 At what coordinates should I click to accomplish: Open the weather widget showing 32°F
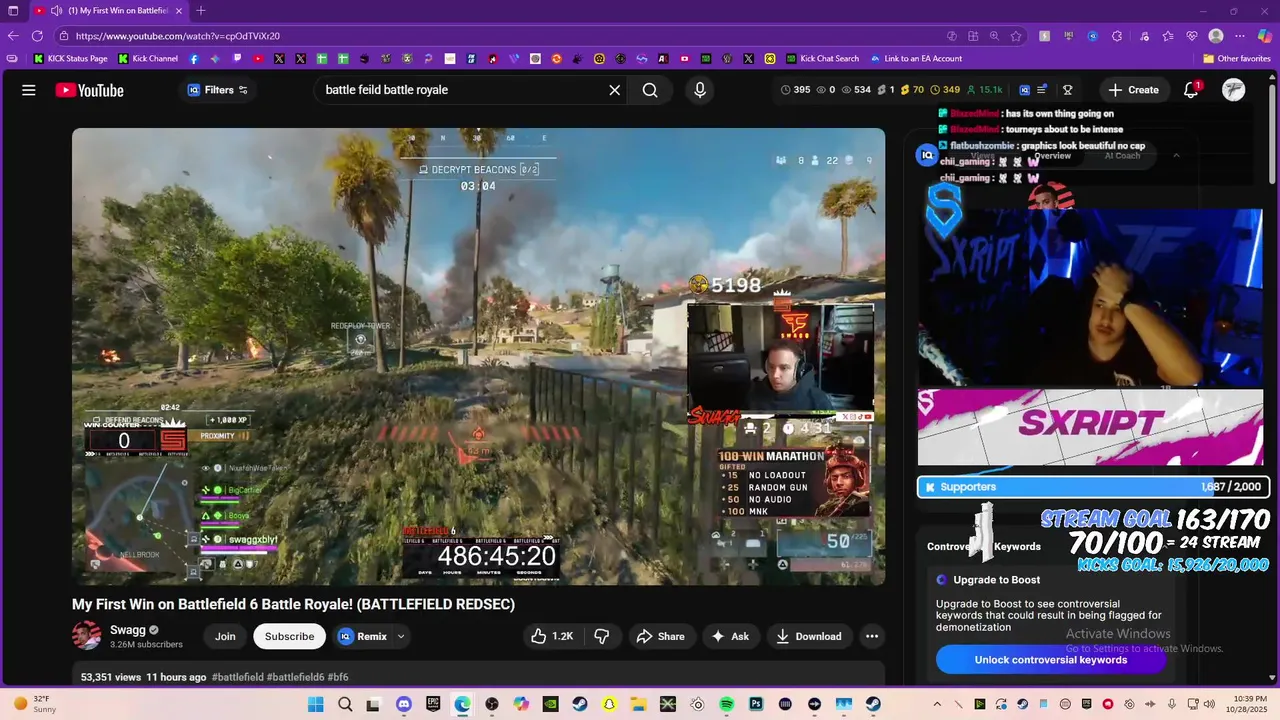34,704
